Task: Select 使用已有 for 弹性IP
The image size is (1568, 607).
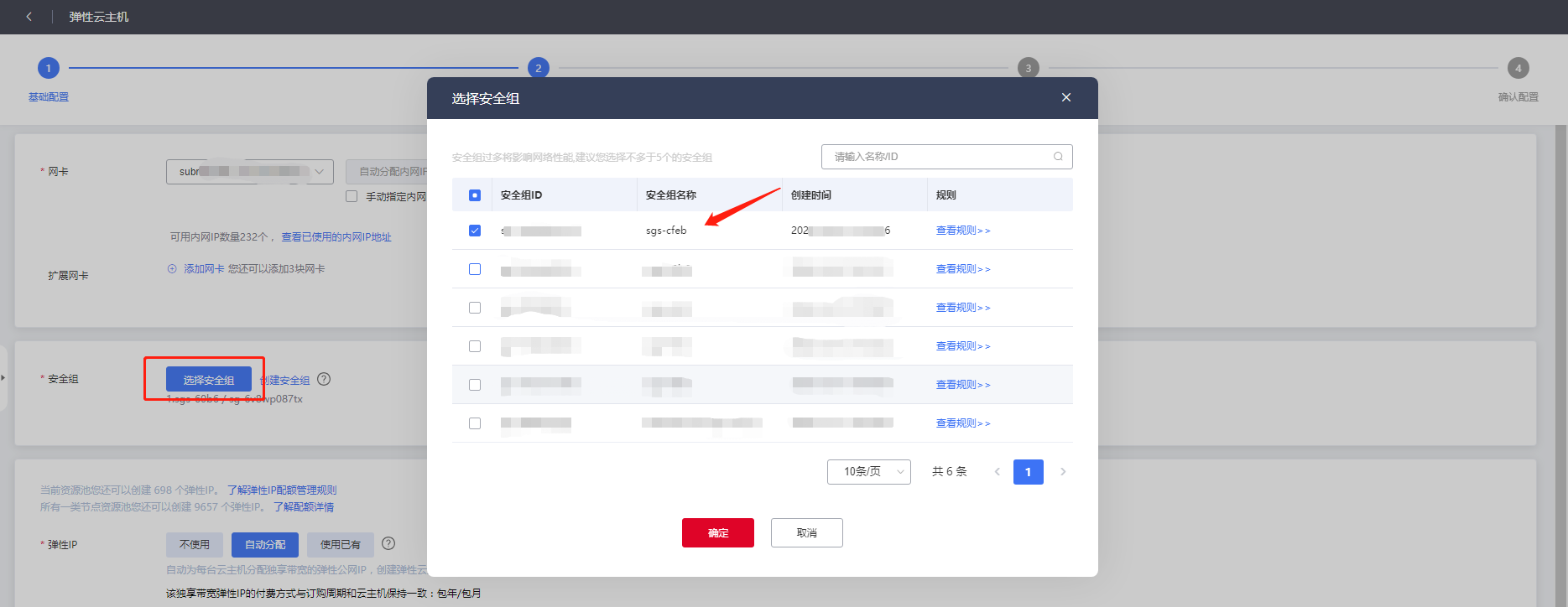Action: (x=341, y=545)
